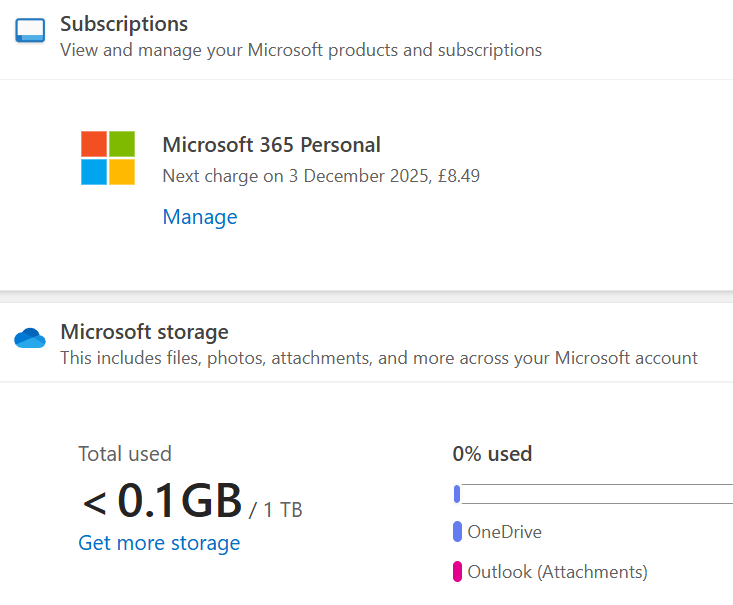Click the Subscriptions monitor icon
This screenshot has height=605, width=733.
(x=30, y=31)
